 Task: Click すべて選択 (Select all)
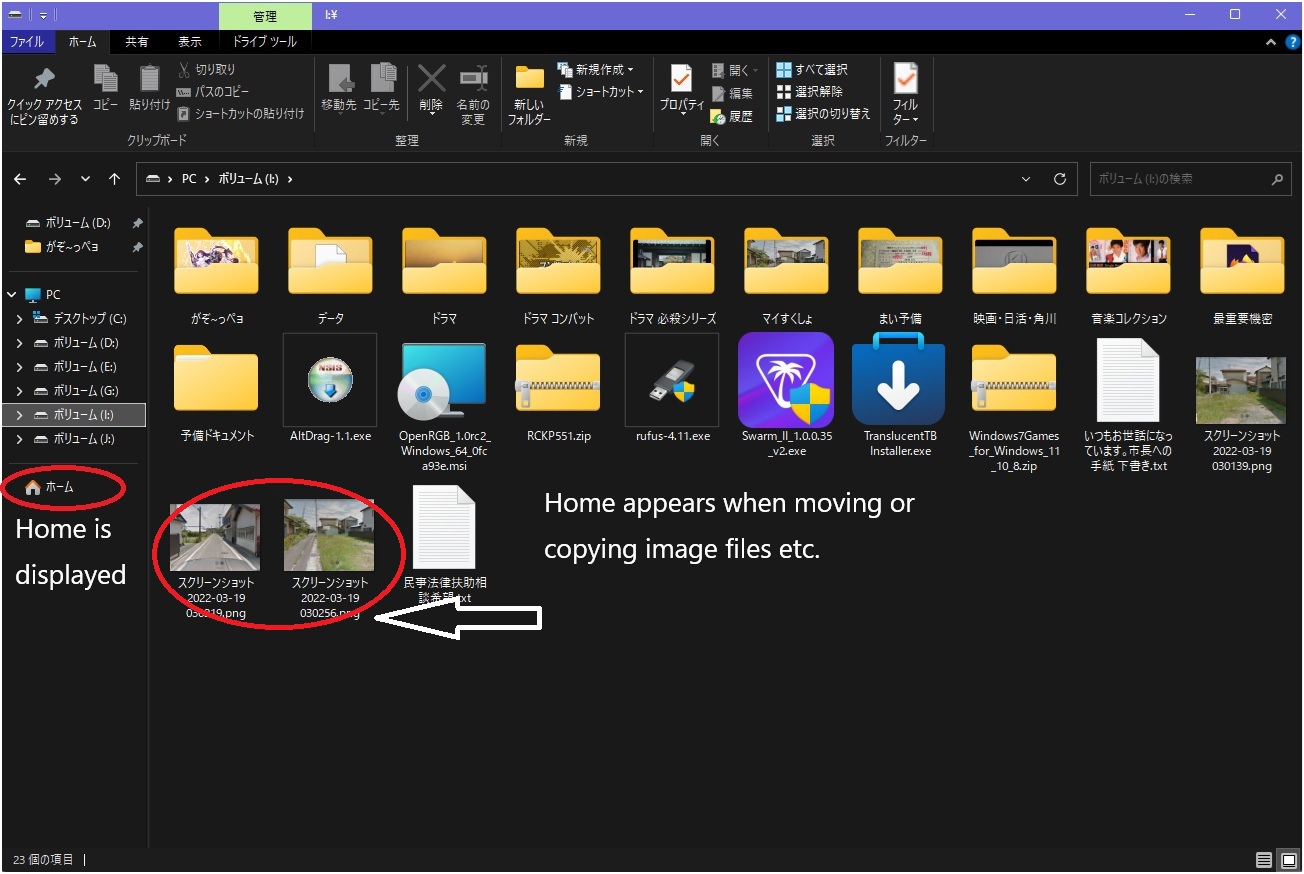tap(812, 70)
